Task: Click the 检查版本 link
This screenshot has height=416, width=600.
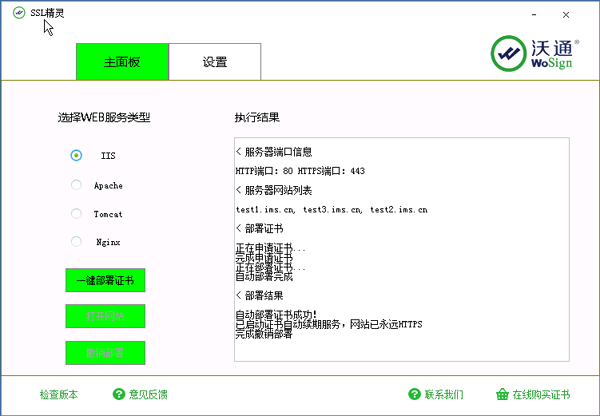Action: (x=58, y=395)
